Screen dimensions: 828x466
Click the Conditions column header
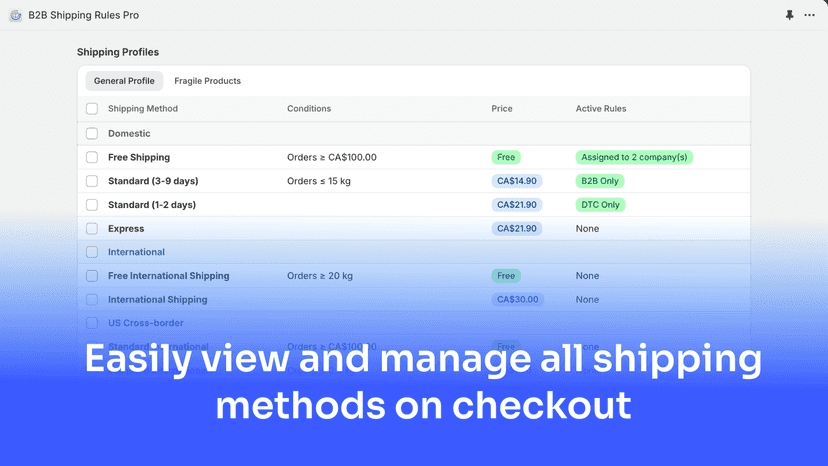click(309, 109)
